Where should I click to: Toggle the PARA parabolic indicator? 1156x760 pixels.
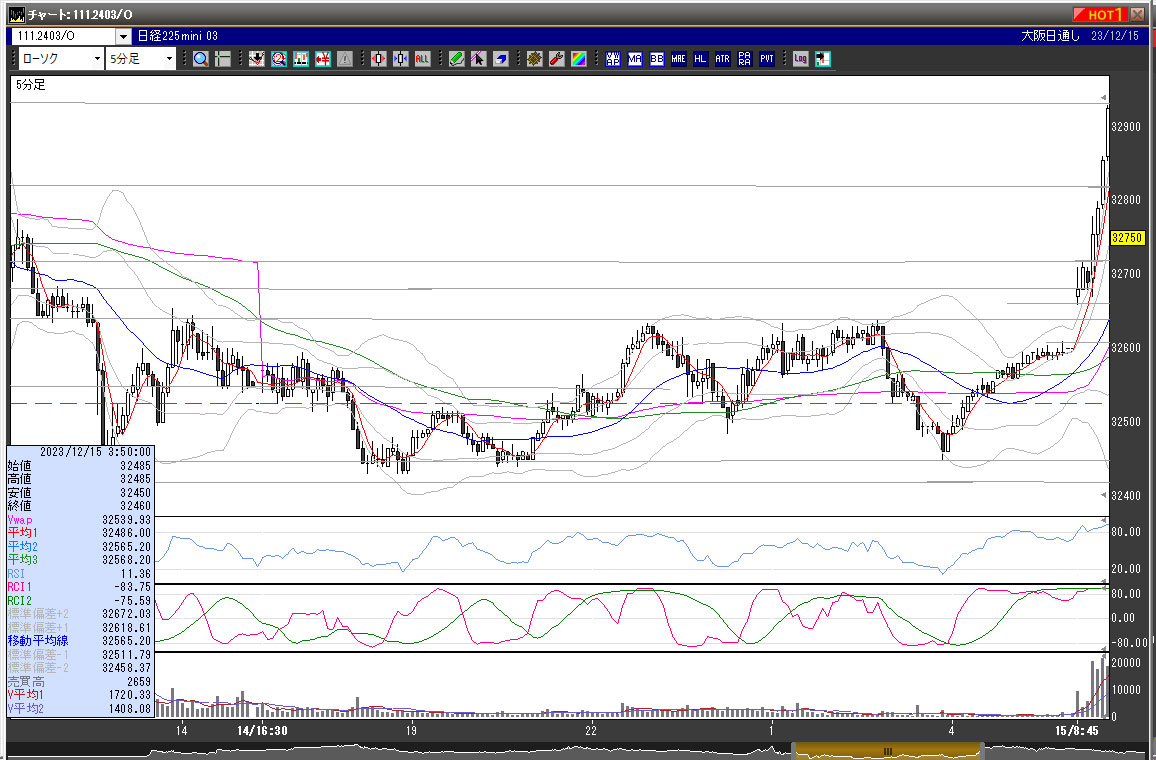pos(745,59)
